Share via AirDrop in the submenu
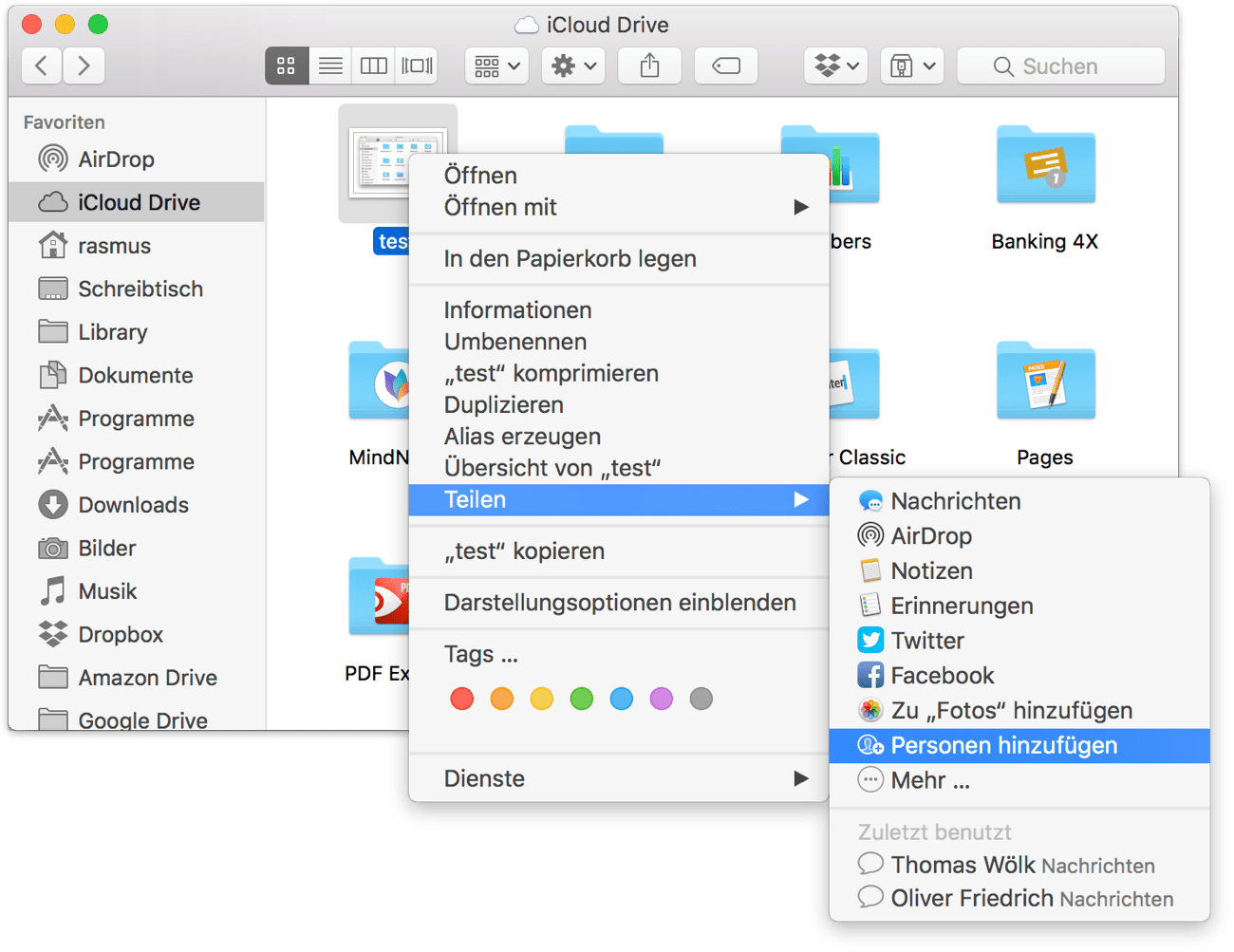The height and width of the screenshot is (952, 1234). coord(1019,536)
